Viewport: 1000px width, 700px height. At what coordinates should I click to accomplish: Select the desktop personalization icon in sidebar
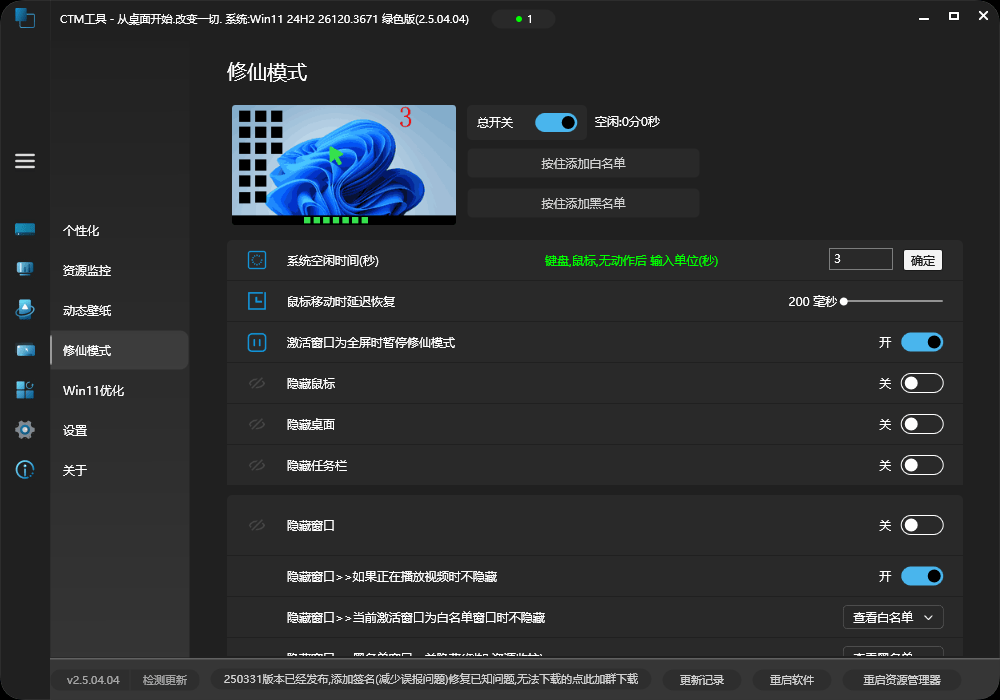coord(24,228)
